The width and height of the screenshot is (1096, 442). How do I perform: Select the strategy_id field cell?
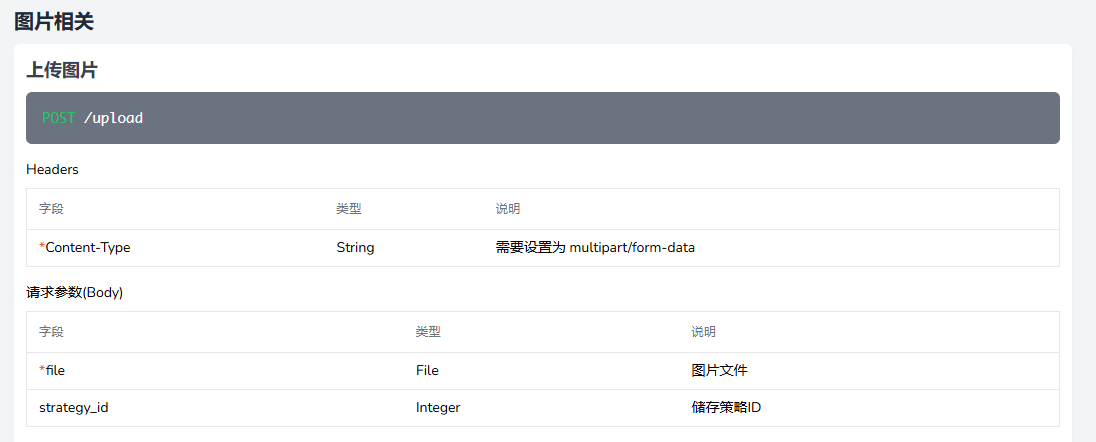(x=73, y=407)
